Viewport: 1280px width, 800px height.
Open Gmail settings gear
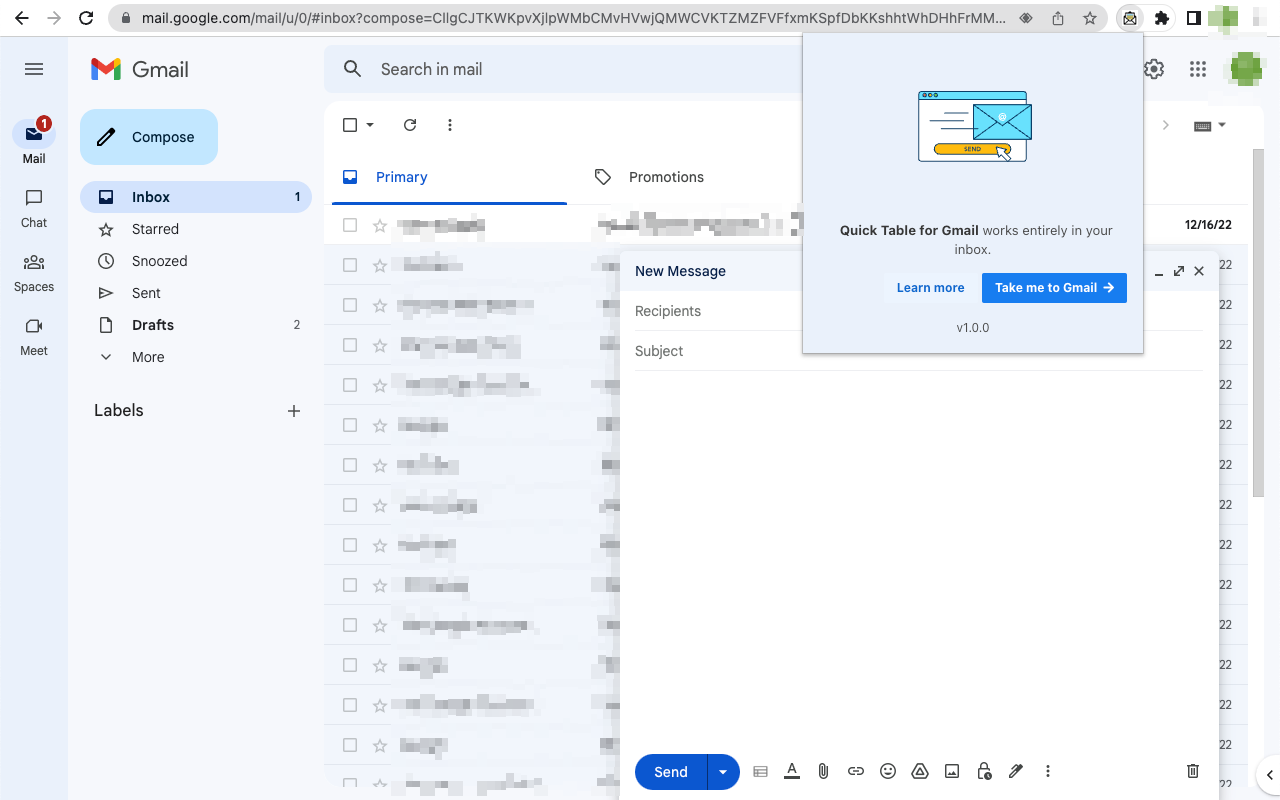[x=1153, y=69]
